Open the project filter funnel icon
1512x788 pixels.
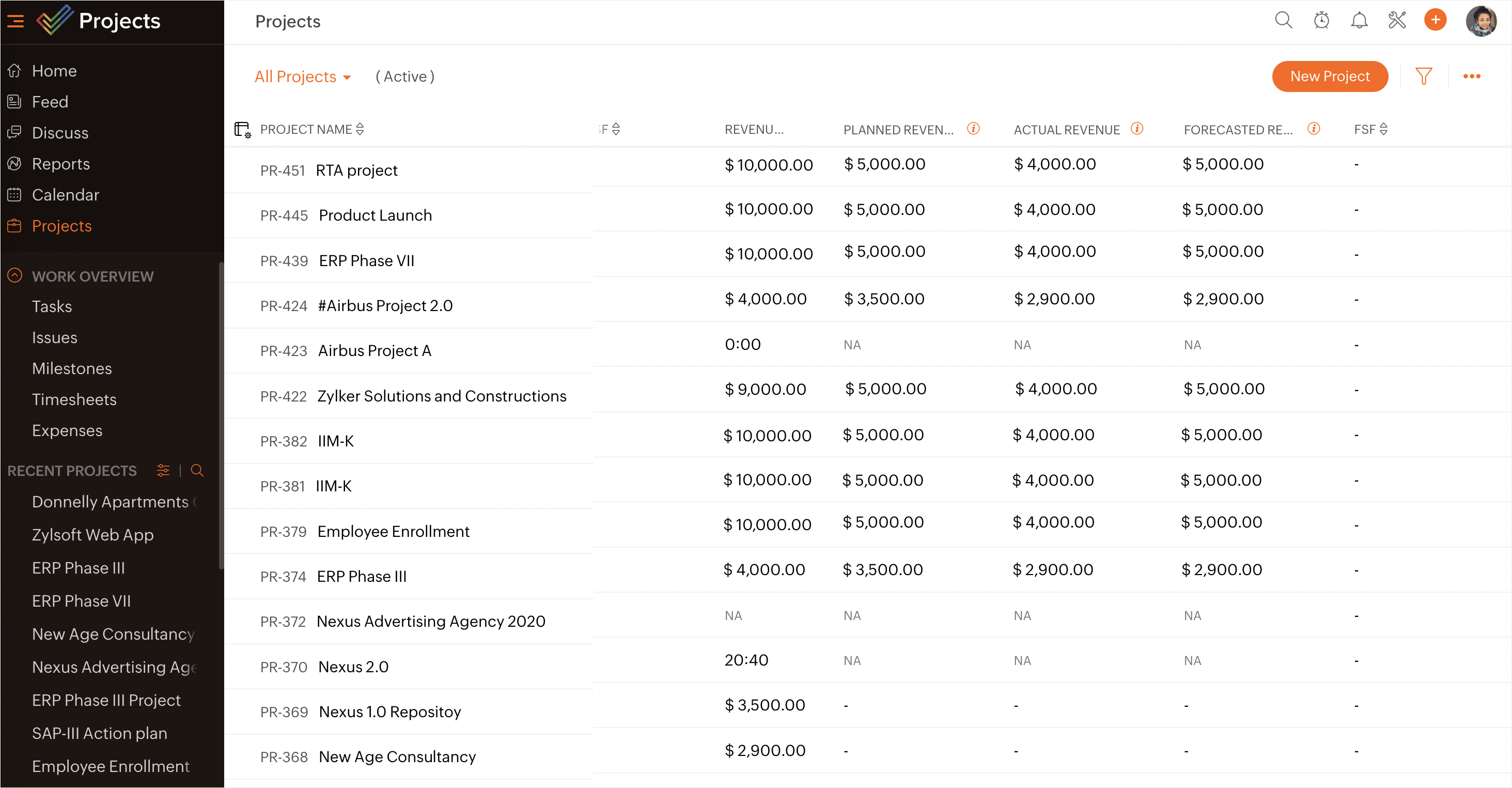pyautogui.click(x=1423, y=76)
